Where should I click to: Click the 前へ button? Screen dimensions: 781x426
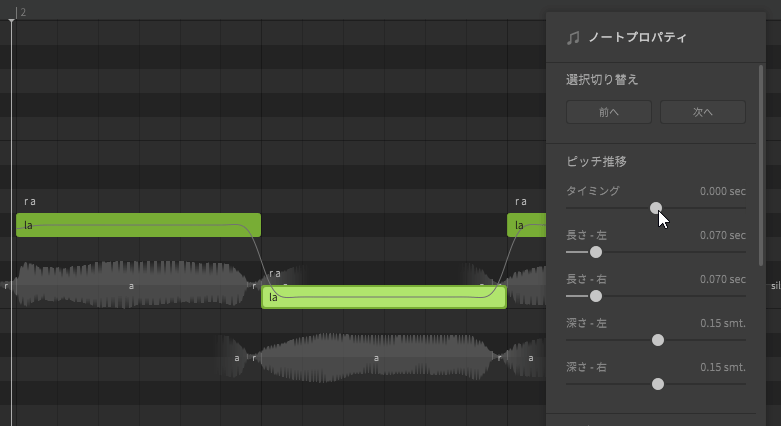(x=608, y=112)
